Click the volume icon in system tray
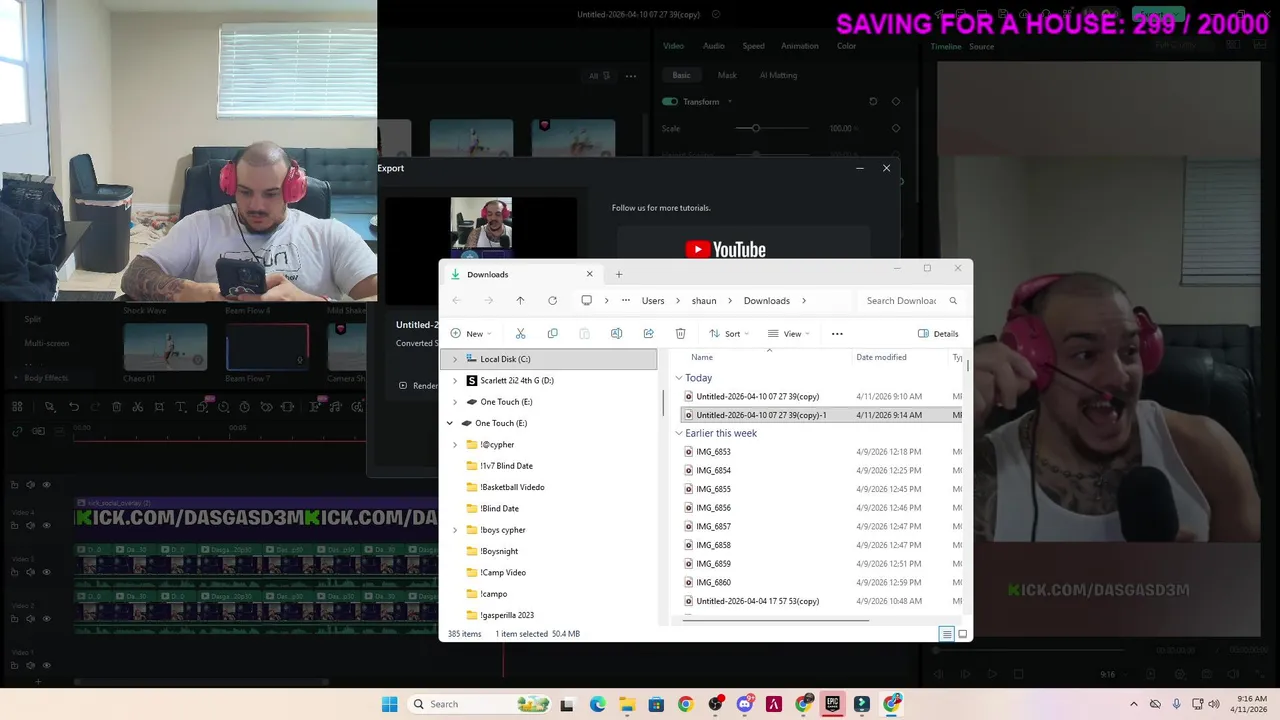Viewport: 1280px width, 720px height. (x=1214, y=704)
